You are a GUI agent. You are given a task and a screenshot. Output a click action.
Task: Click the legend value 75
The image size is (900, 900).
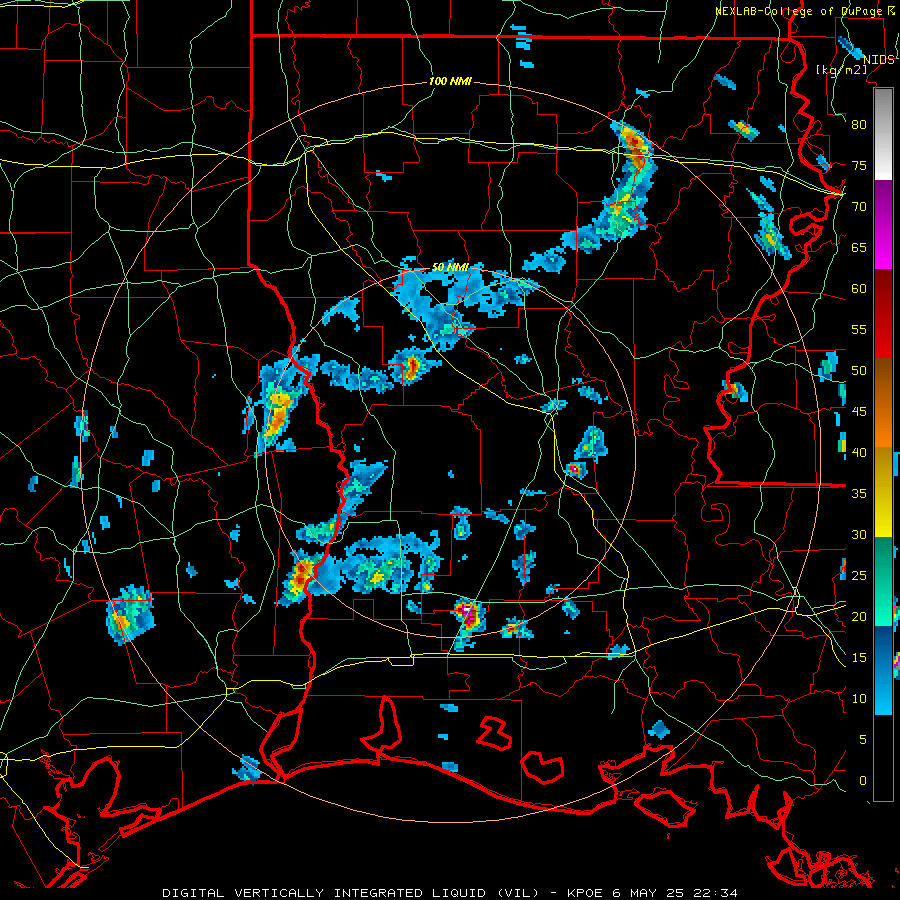[x=859, y=165]
